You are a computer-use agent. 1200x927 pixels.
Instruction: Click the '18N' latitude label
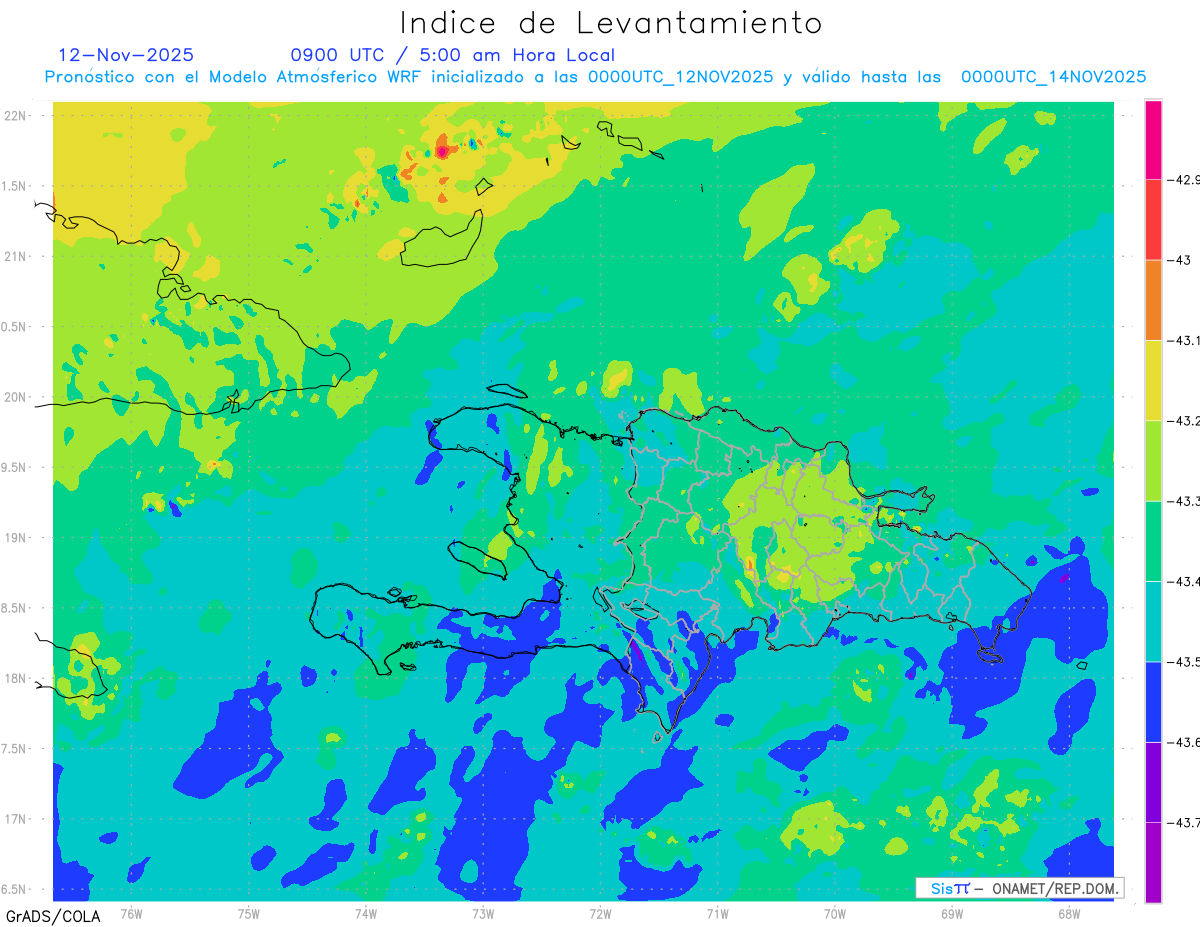click(17, 678)
